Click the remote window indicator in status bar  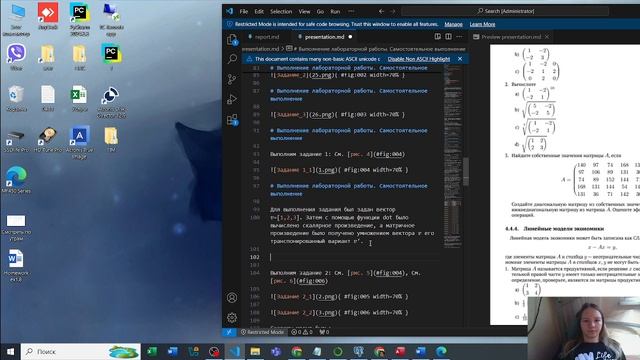click(x=229, y=332)
